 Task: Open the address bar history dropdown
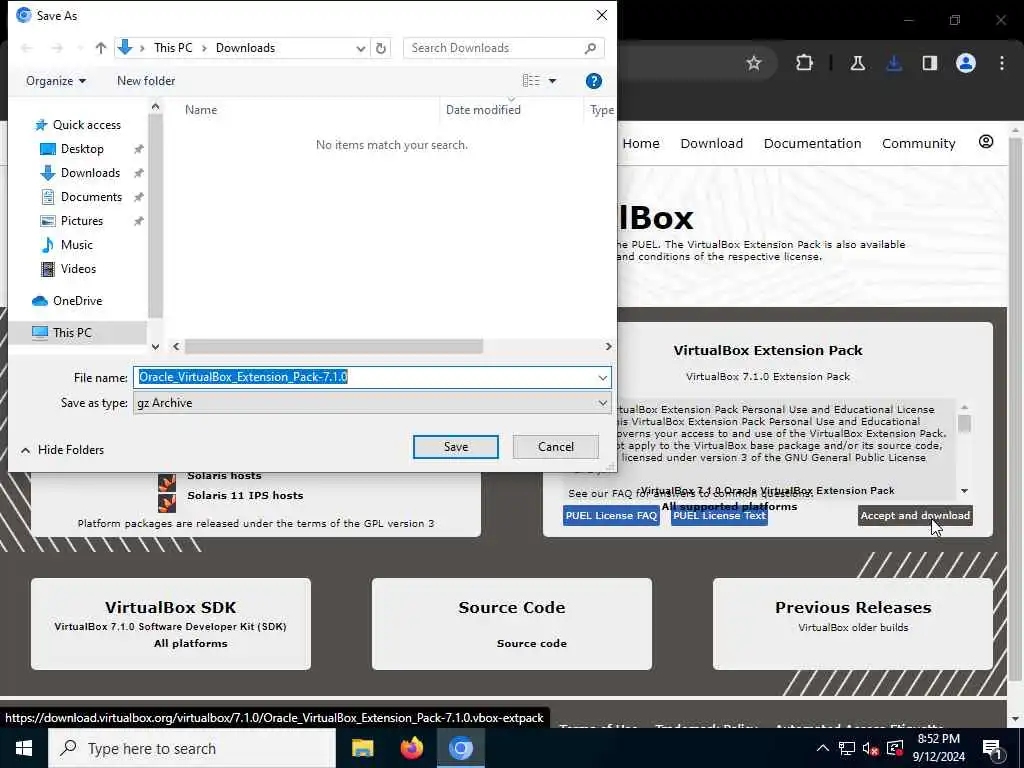(x=360, y=48)
